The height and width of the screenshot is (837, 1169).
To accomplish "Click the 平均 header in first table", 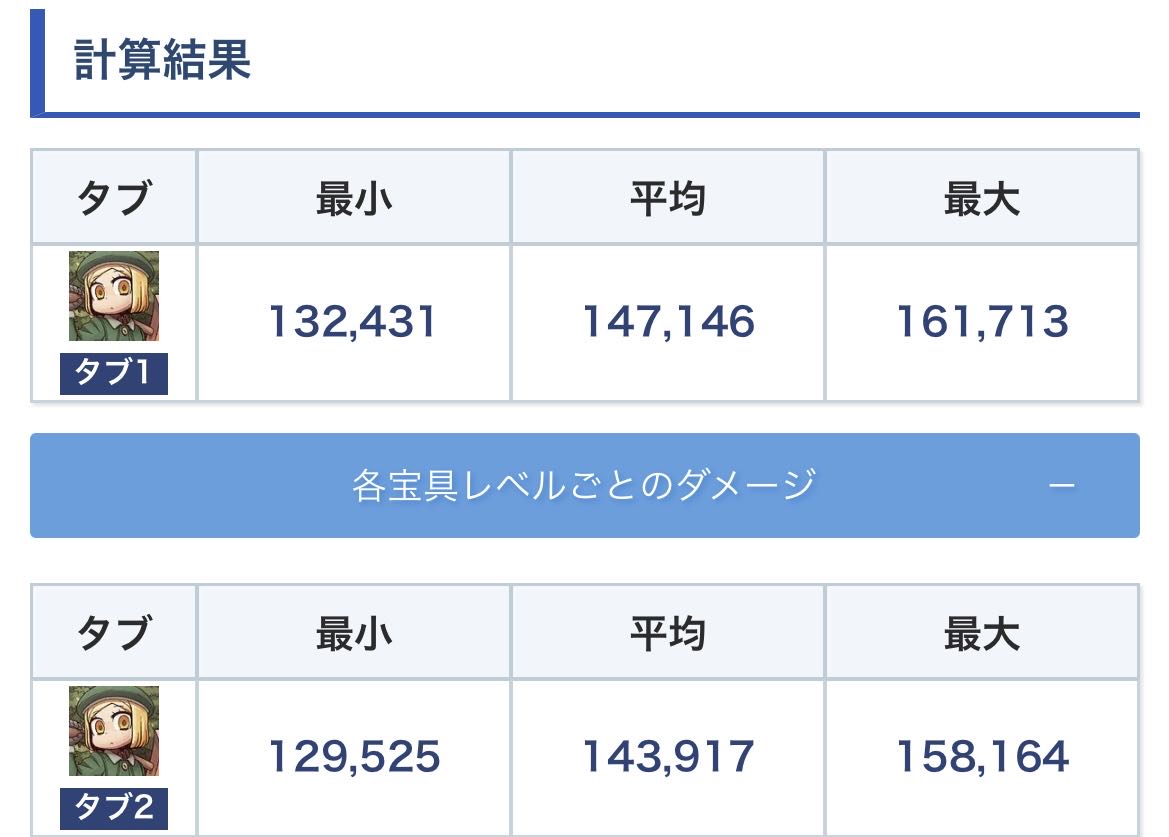I will point(668,198).
